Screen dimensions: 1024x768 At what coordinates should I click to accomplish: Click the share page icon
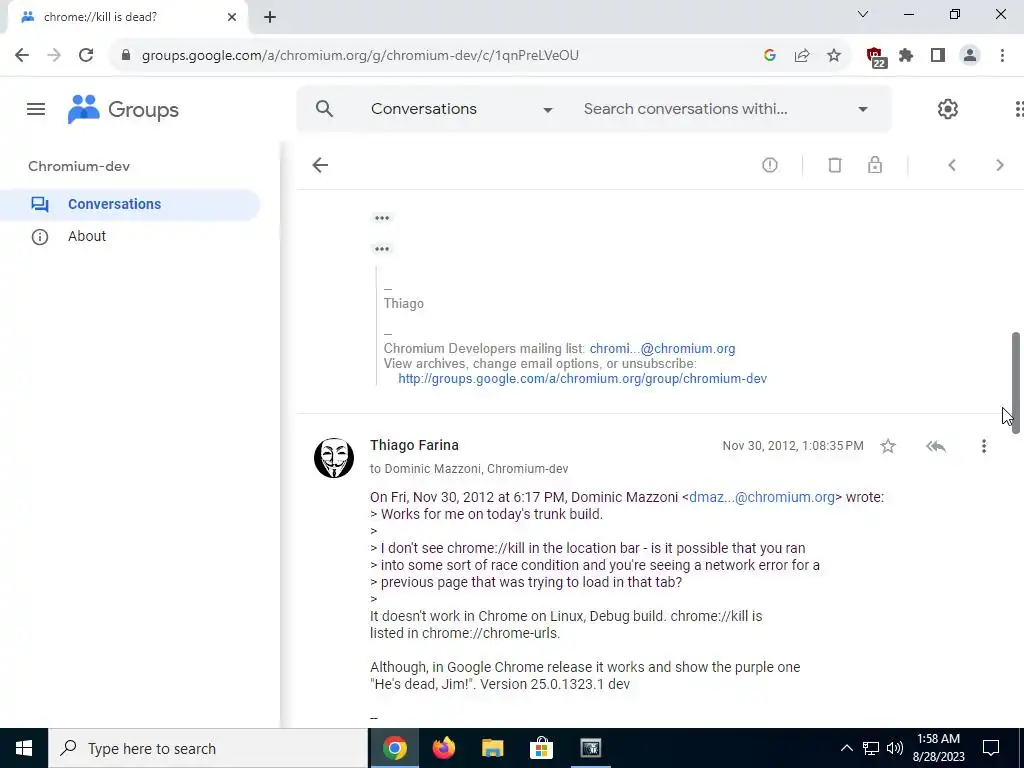pos(802,56)
